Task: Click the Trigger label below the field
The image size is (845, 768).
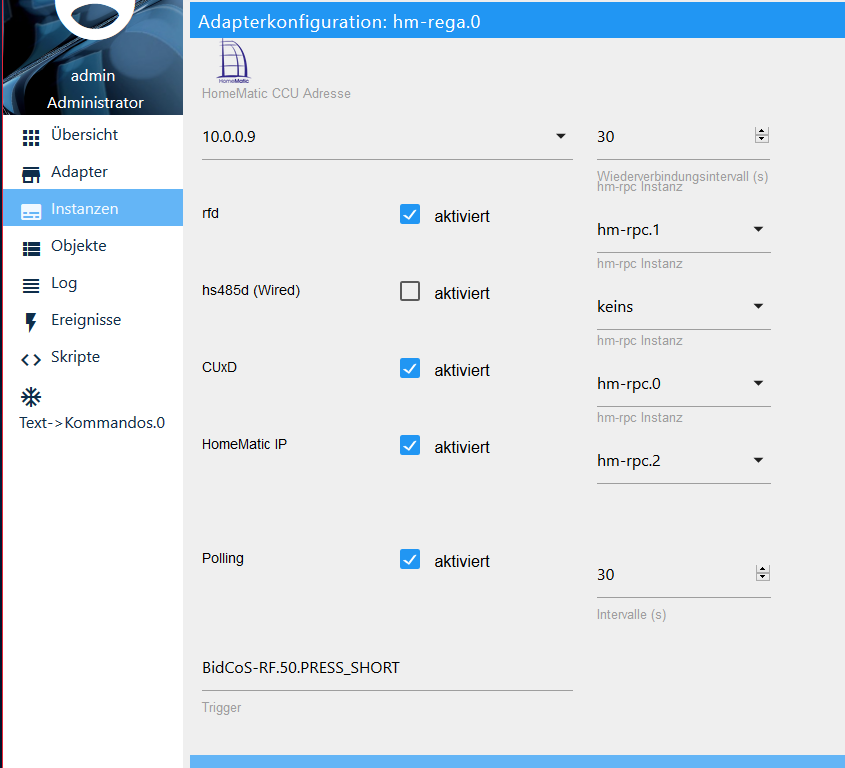Action: (x=221, y=708)
